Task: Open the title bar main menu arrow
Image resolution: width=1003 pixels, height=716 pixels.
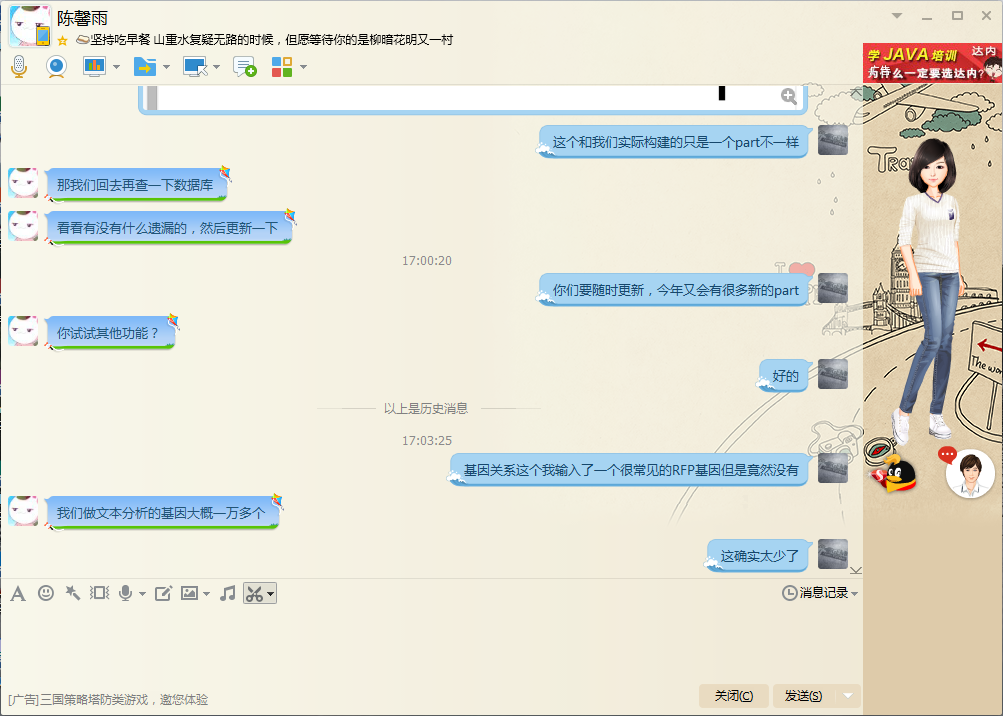Action: (897, 15)
